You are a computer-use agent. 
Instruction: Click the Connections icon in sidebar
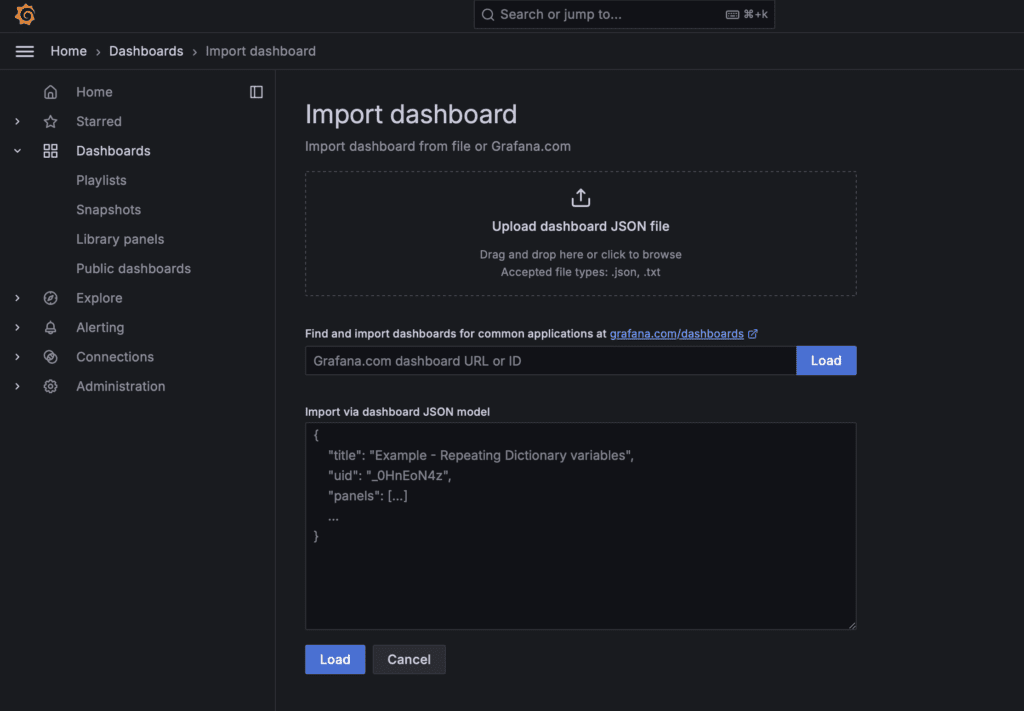point(50,356)
